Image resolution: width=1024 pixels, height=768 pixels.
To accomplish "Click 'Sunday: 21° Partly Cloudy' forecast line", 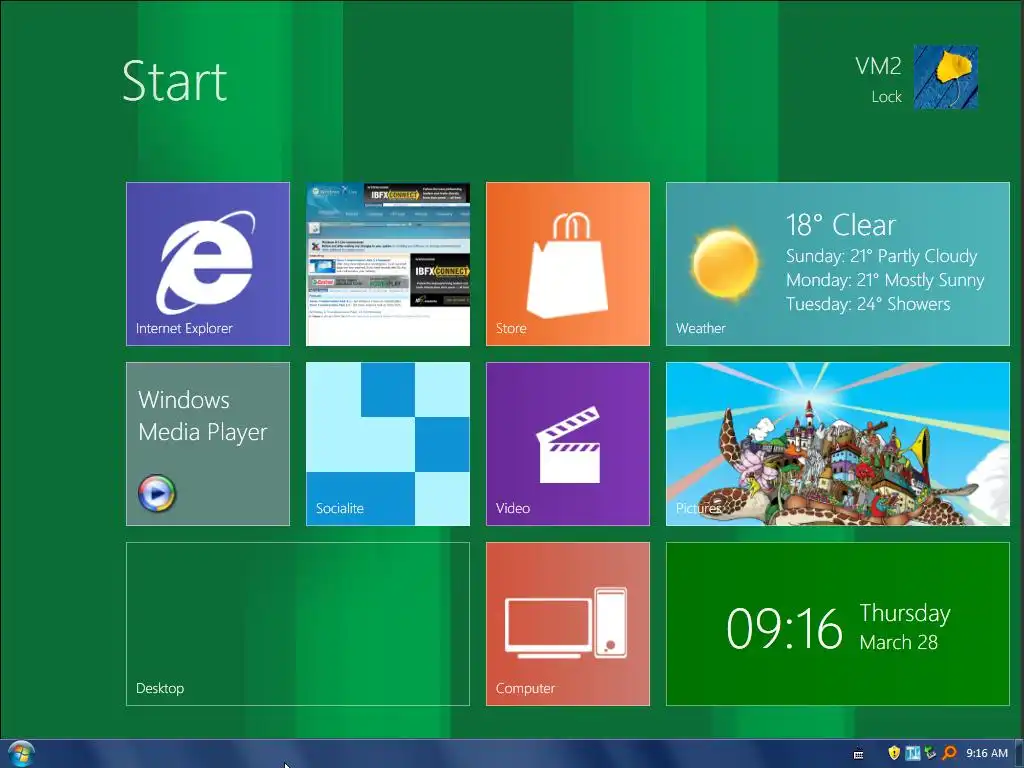I will coord(882,256).
